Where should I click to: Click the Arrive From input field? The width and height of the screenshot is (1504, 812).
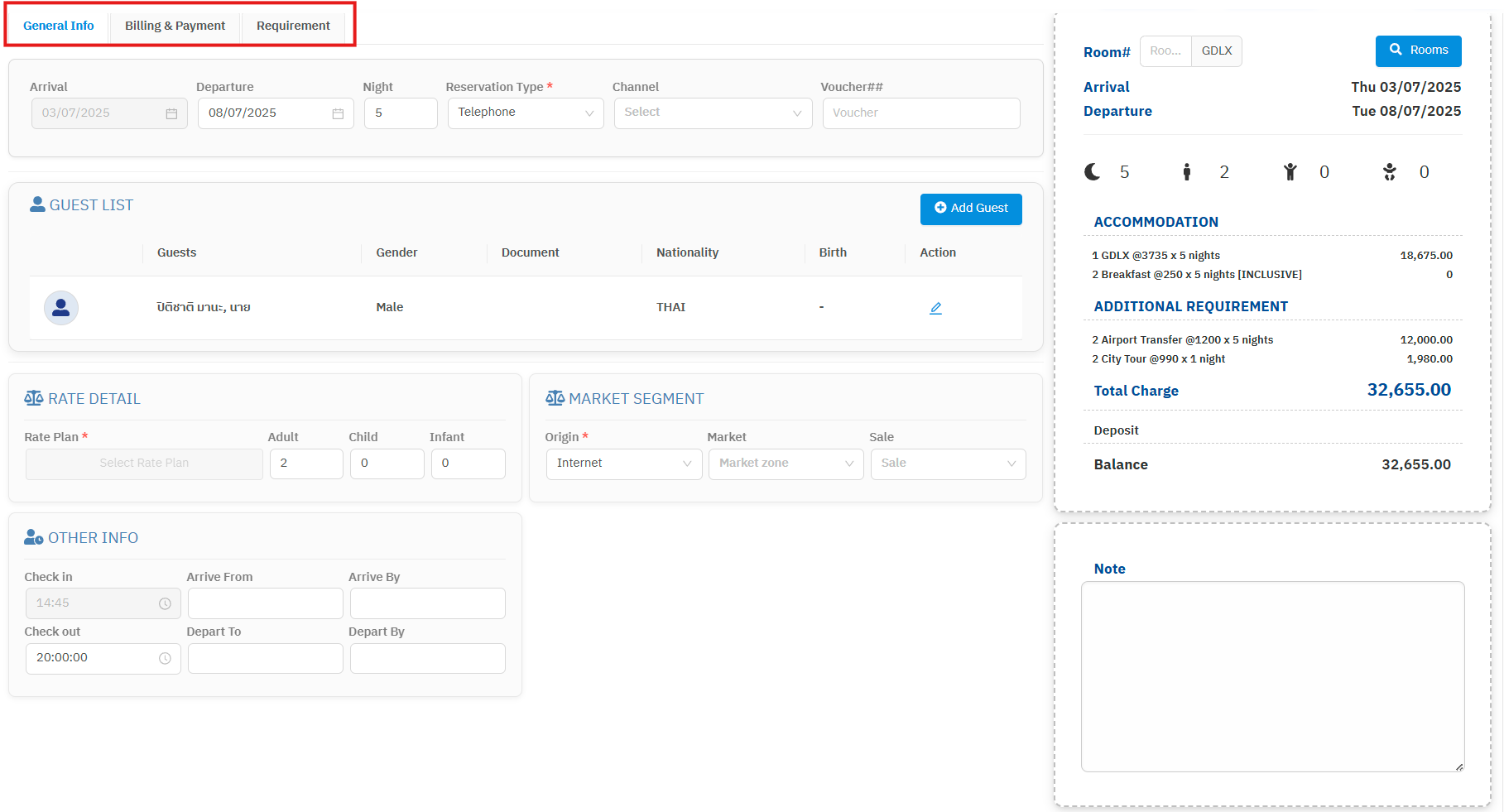click(x=265, y=603)
